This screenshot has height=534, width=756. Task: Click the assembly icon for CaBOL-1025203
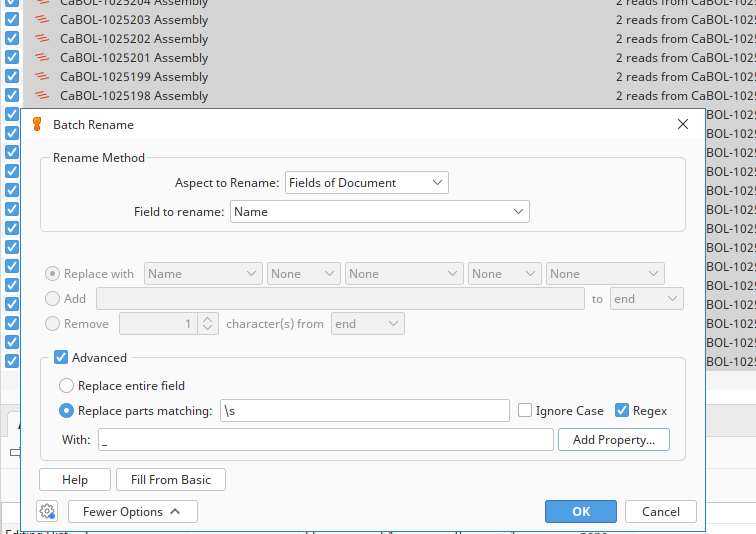coord(42,20)
